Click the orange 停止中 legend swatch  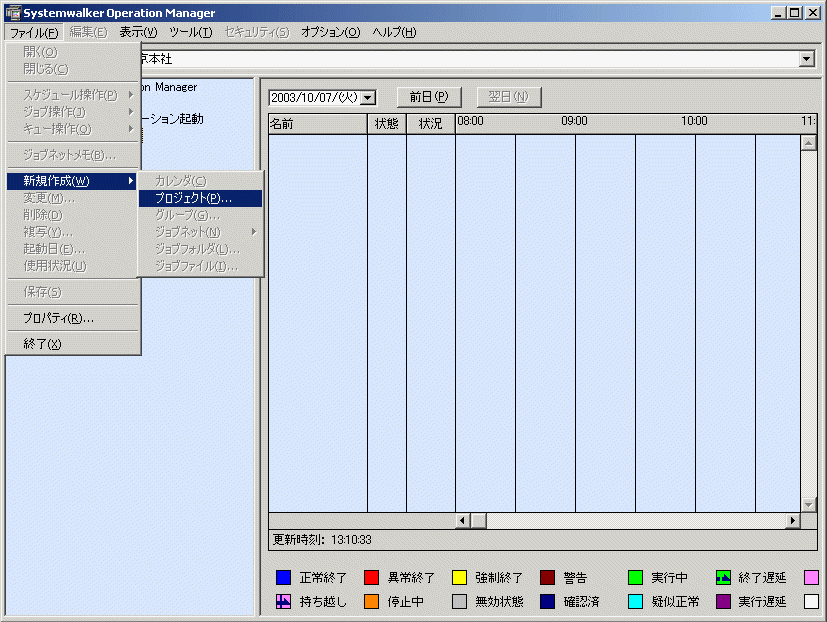click(x=371, y=601)
